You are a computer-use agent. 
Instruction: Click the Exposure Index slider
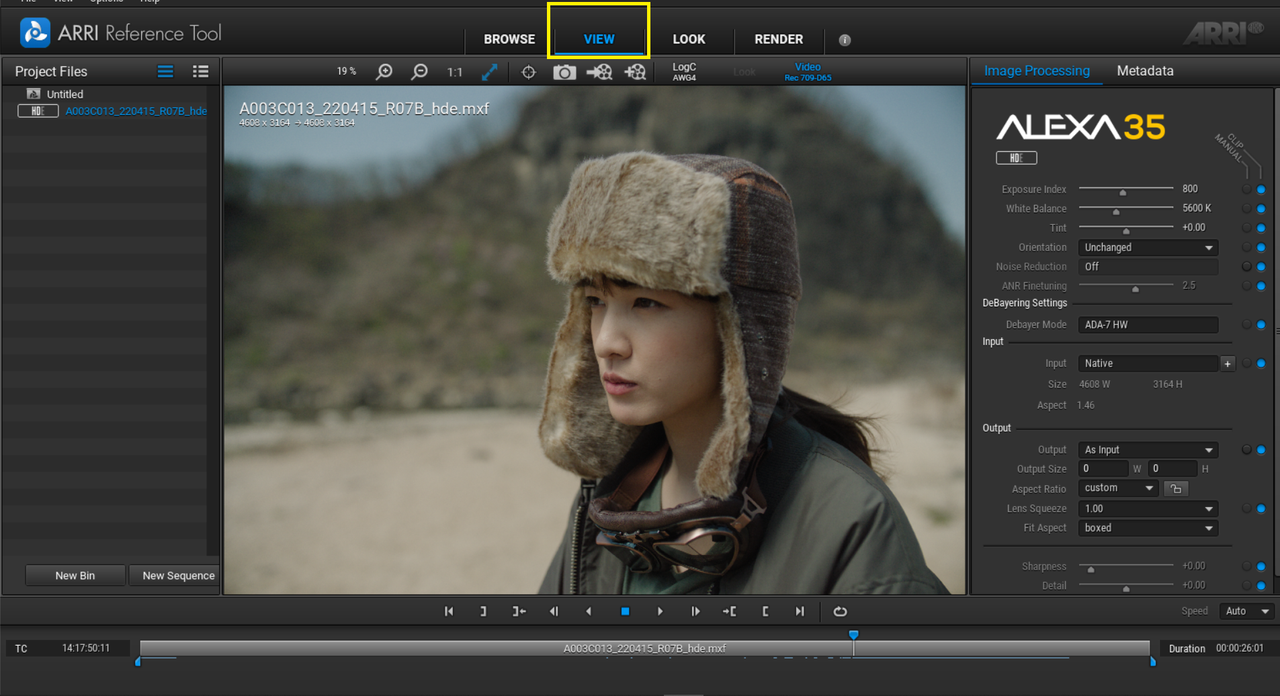point(1126,189)
